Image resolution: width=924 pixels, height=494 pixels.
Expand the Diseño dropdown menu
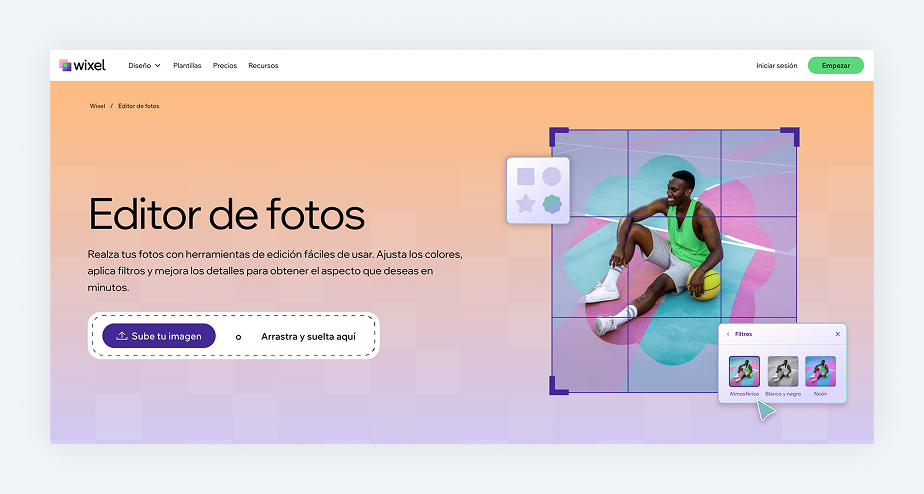coord(144,65)
